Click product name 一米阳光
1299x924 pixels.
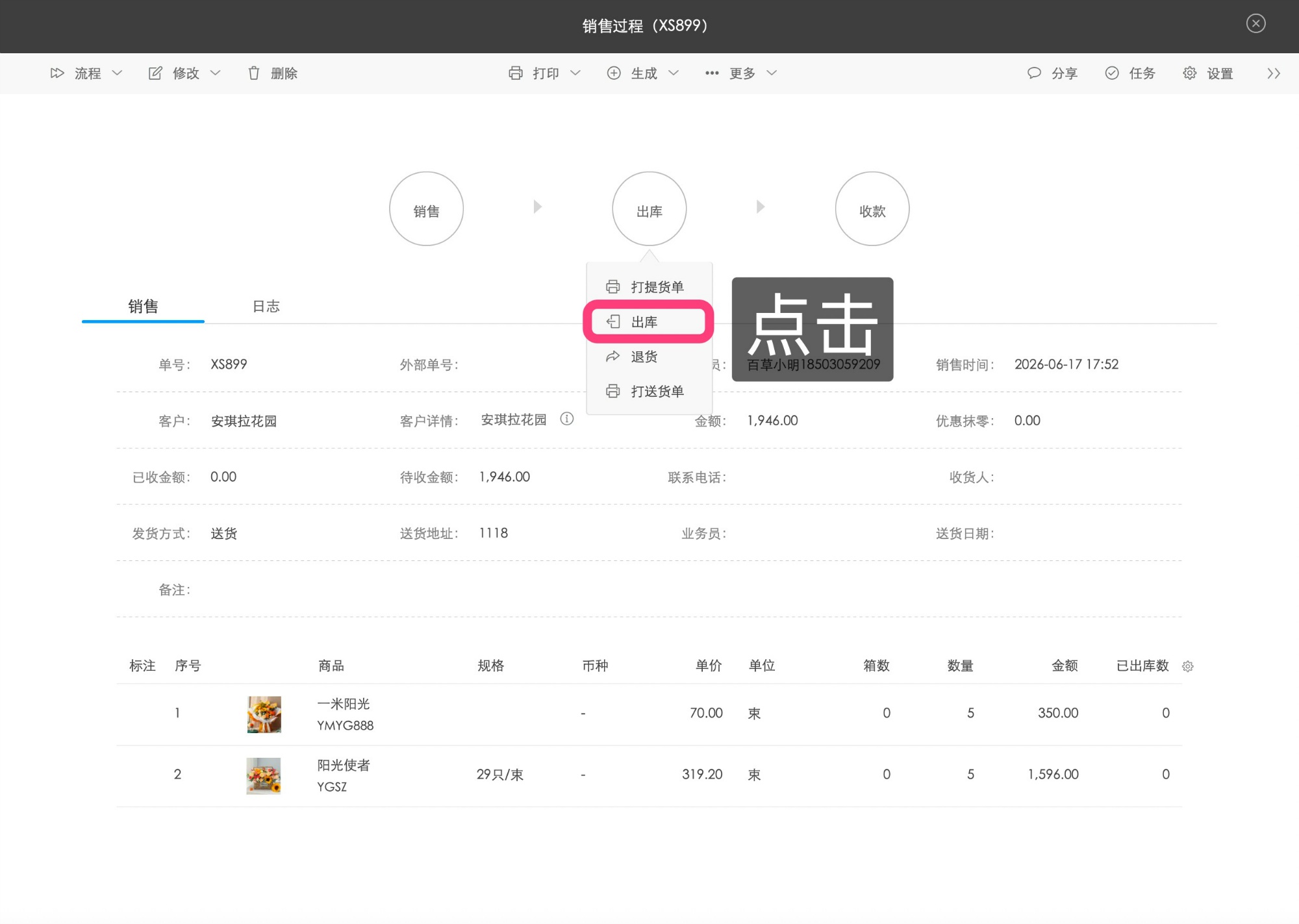pos(344,704)
